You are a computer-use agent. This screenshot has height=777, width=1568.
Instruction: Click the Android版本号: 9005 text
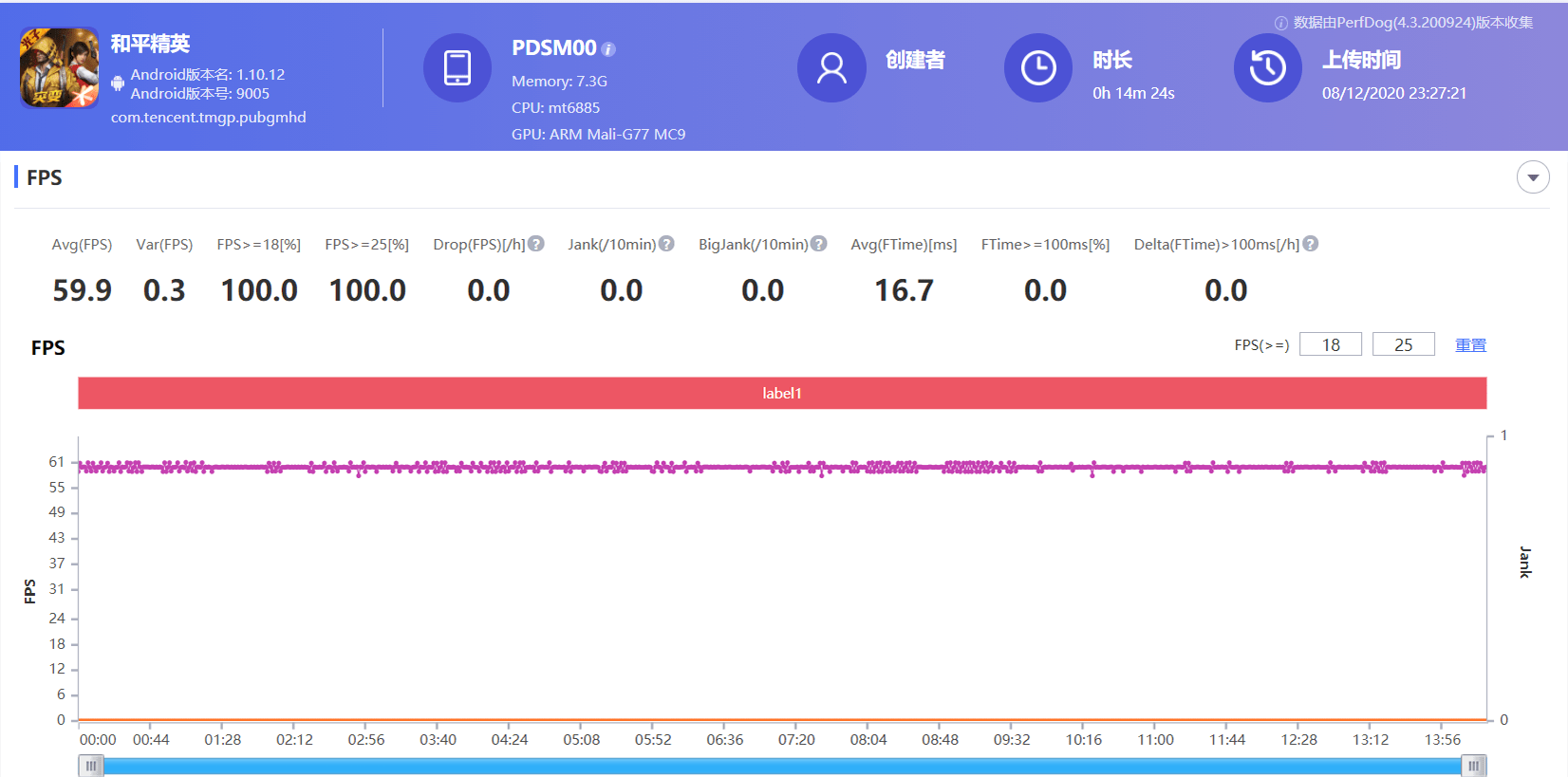(200, 94)
